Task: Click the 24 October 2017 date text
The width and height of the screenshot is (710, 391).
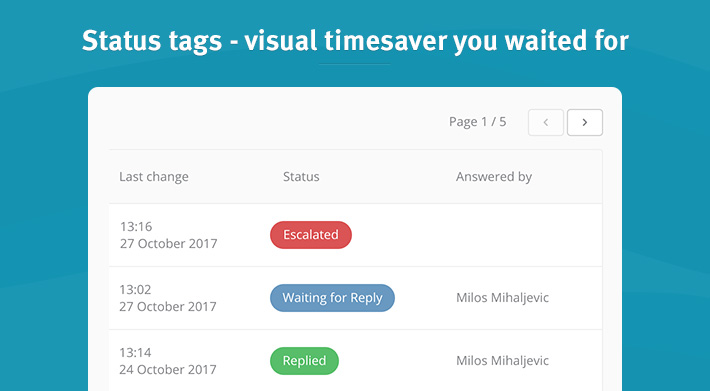Action: click(168, 369)
